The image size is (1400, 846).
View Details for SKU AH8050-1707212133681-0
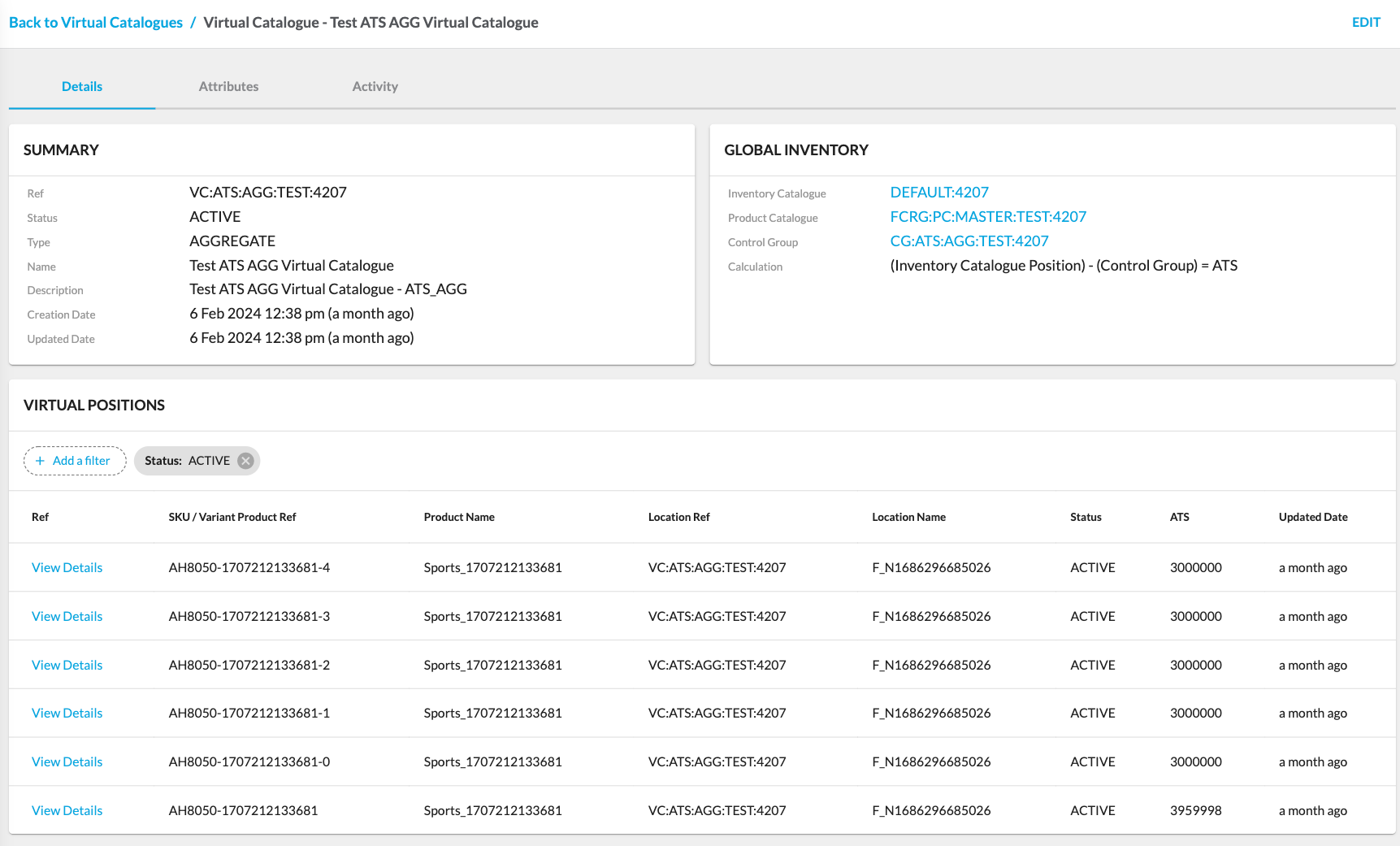click(x=67, y=761)
